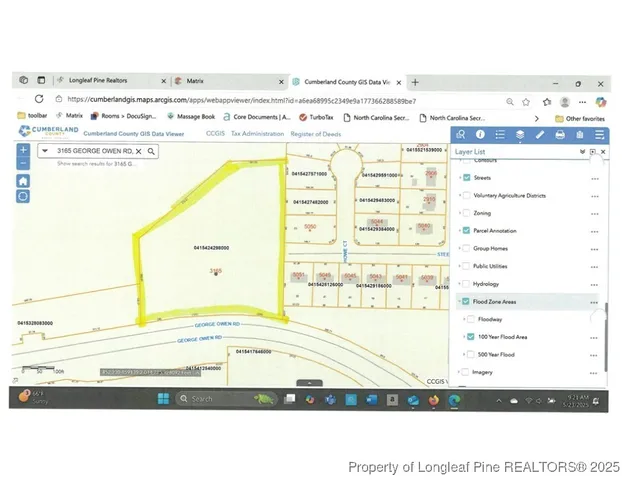Open the draw pencil tool
This screenshot has width=622, height=480.
tap(540, 135)
